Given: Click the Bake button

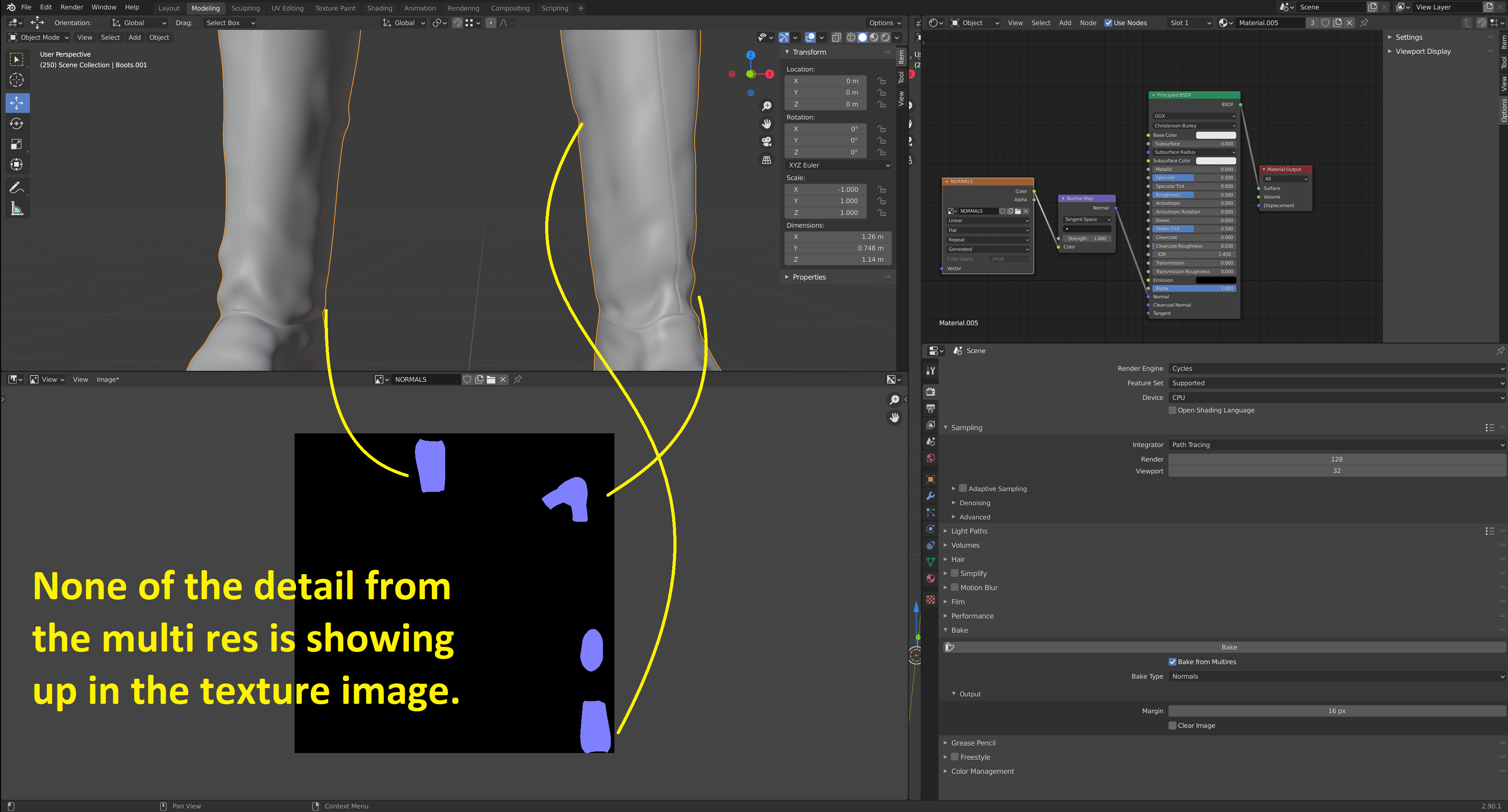Looking at the screenshot, I should pyautogui.click(x=1229, y=647).
